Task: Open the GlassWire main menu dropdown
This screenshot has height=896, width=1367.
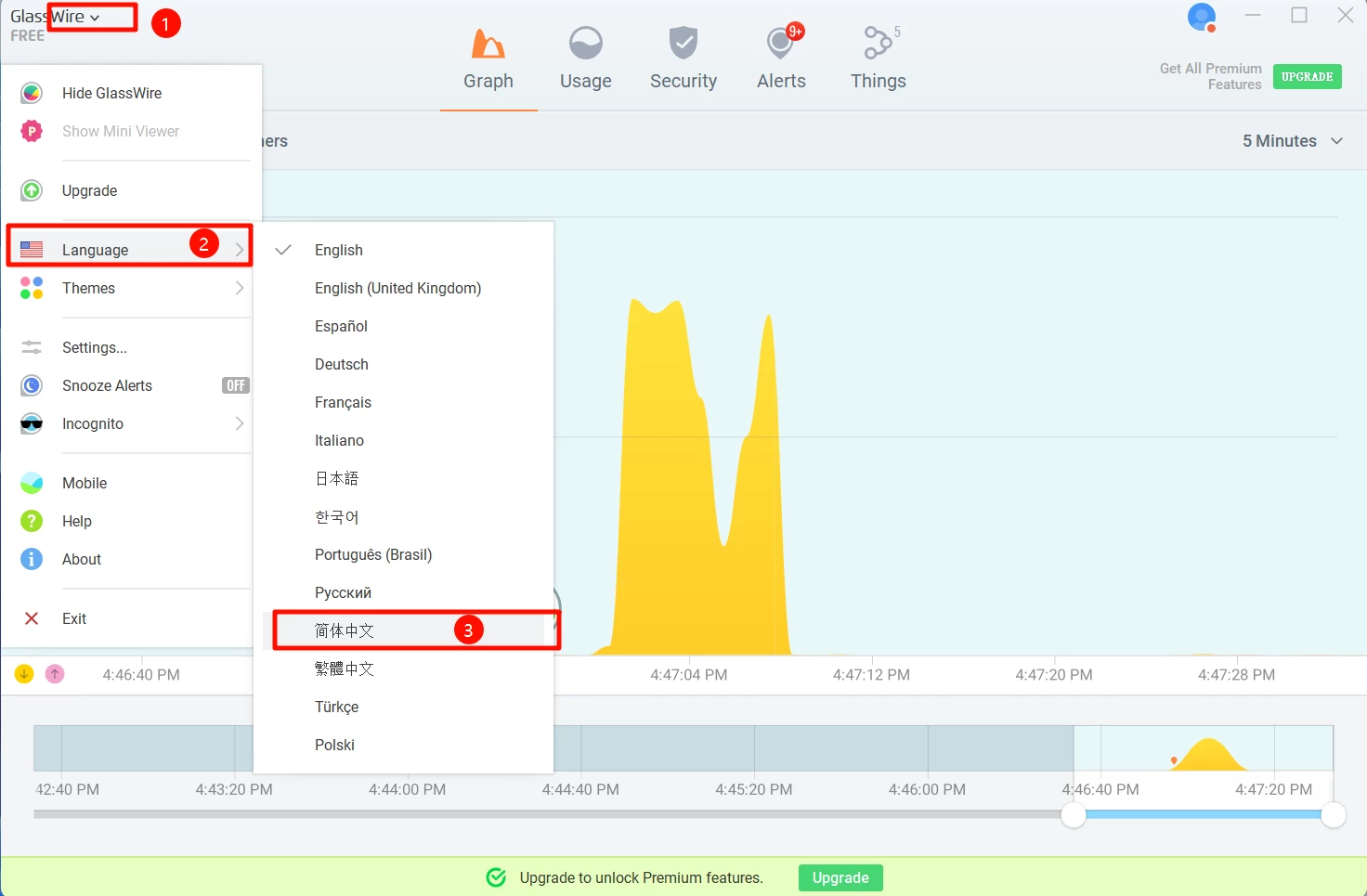Action: click(x=56, y=18)
